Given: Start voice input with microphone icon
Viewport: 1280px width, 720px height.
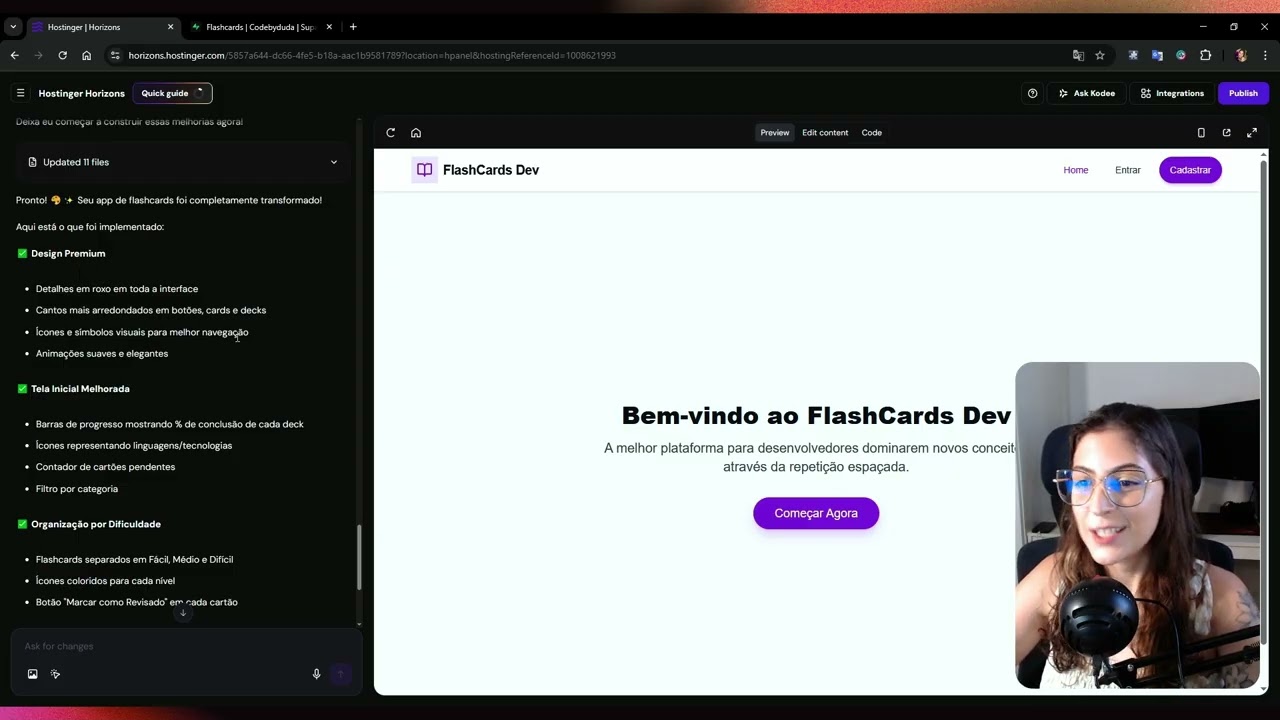Looking at the screenshot, I should [316, 674].
